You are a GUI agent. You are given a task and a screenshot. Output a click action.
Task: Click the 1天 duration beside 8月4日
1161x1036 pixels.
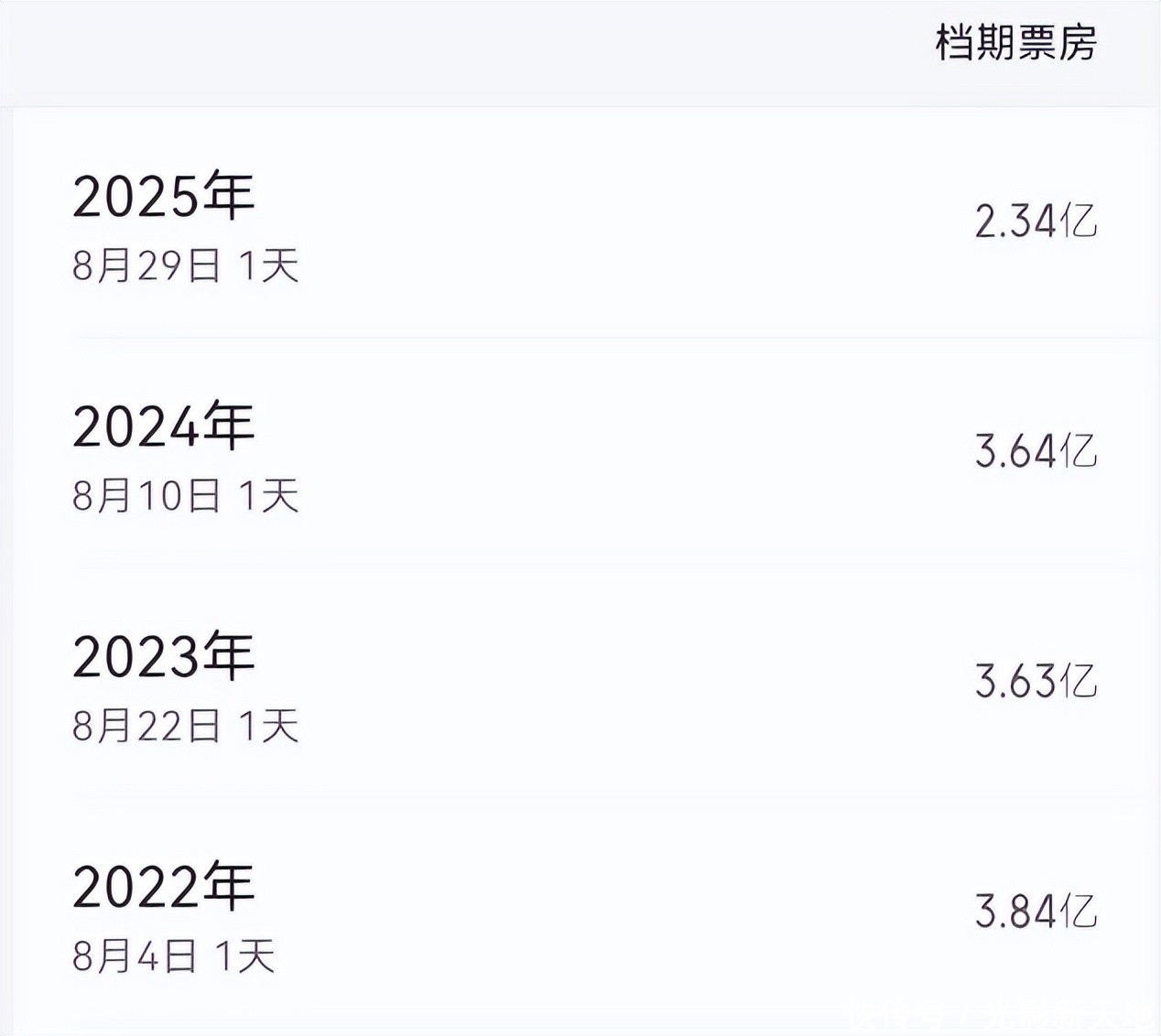tap(244, 956)
